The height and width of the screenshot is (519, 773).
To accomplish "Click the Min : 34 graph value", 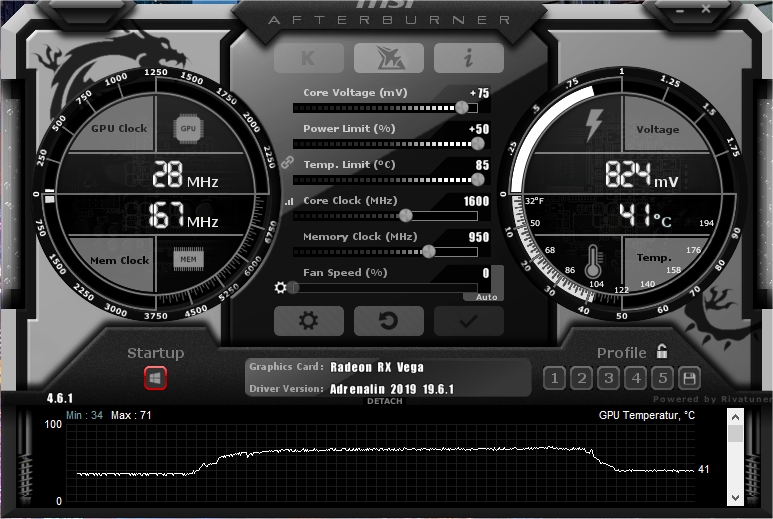I will [x=84, y=415].
